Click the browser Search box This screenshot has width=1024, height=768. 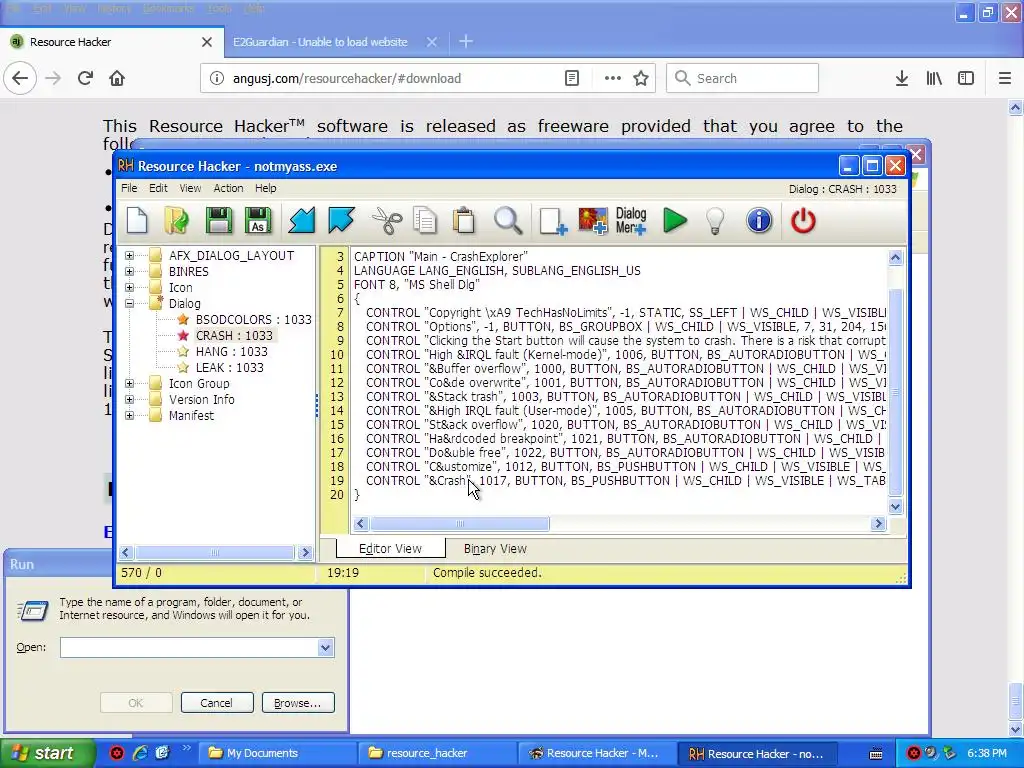click(743, 78)
